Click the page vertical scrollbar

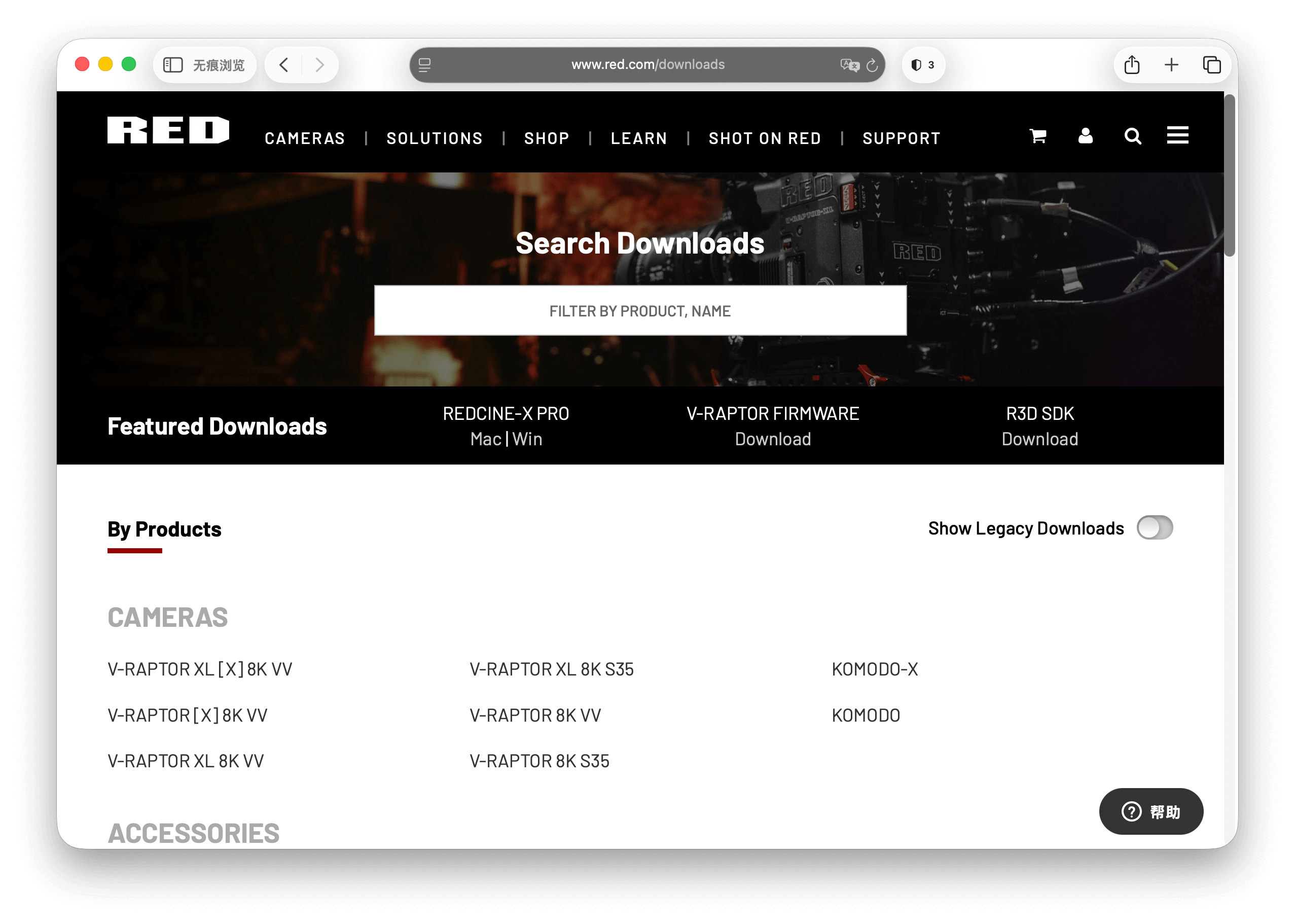click(1231, 175)
